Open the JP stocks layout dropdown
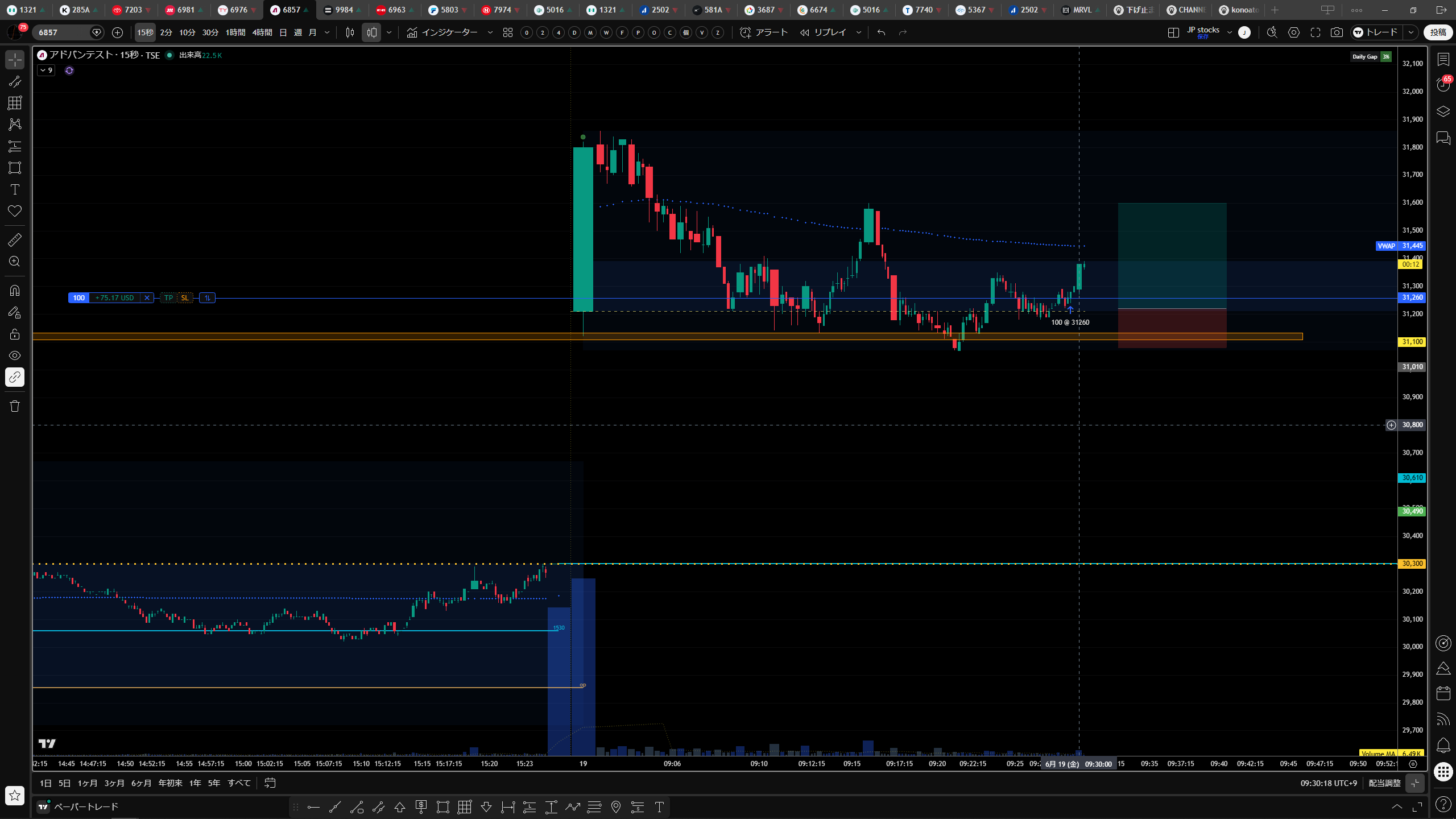Image resolution: width=1456 pixels, height=819 pixels. pos(1230,32)
